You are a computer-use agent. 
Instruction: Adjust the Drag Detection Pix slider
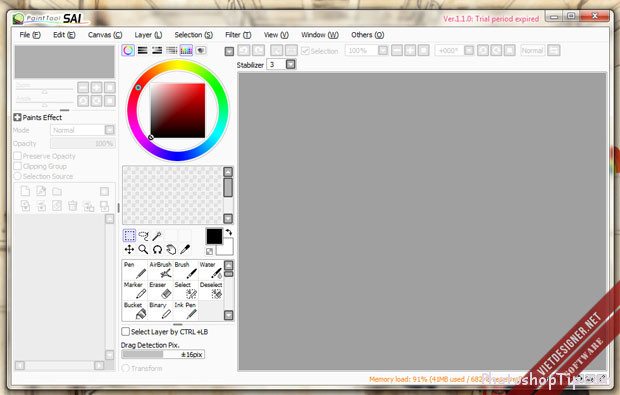point(163,354)
